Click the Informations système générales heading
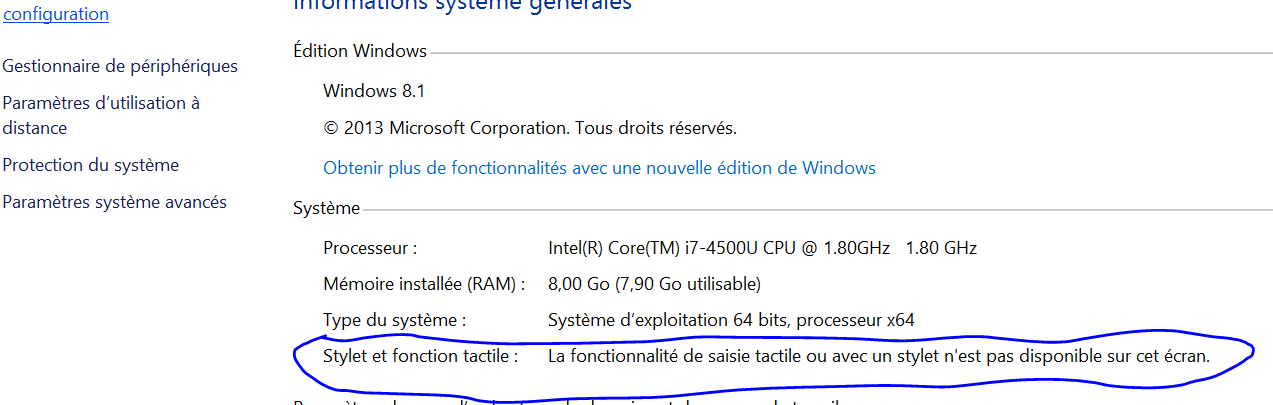The width and height of the screenshot is (1273, 405). (x=462, y=5)
